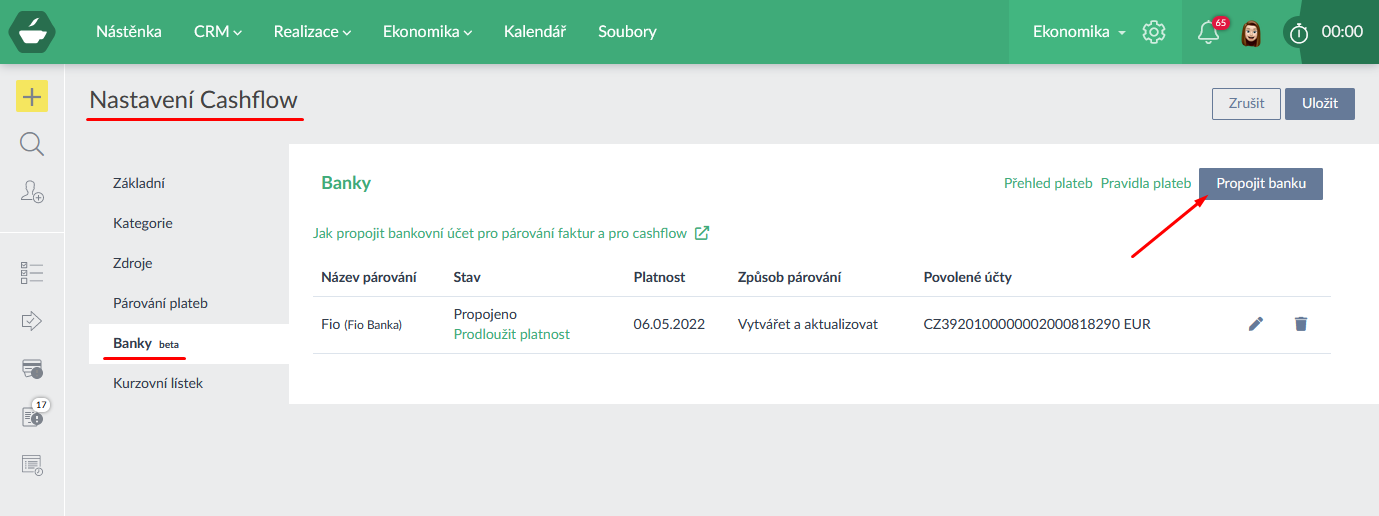The height and width of the screenshot is (516, 1379).
Task: Start the stopwatch timer
Action: pos(1298,32)
